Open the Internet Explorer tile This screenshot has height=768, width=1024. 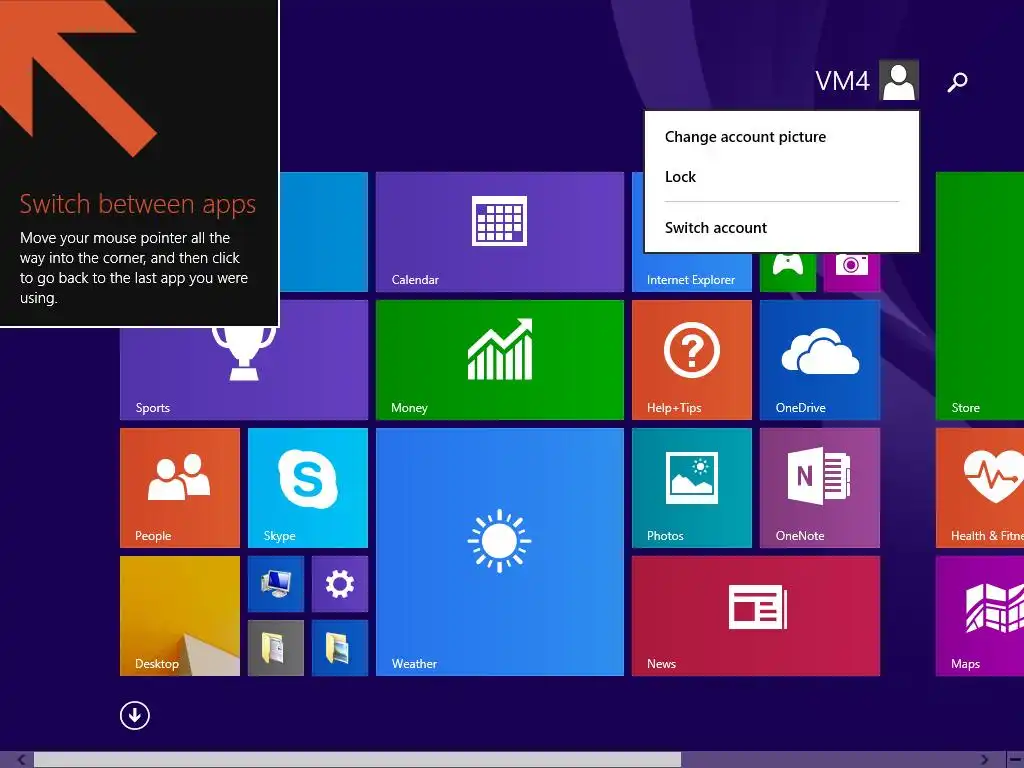click(692, 273)
